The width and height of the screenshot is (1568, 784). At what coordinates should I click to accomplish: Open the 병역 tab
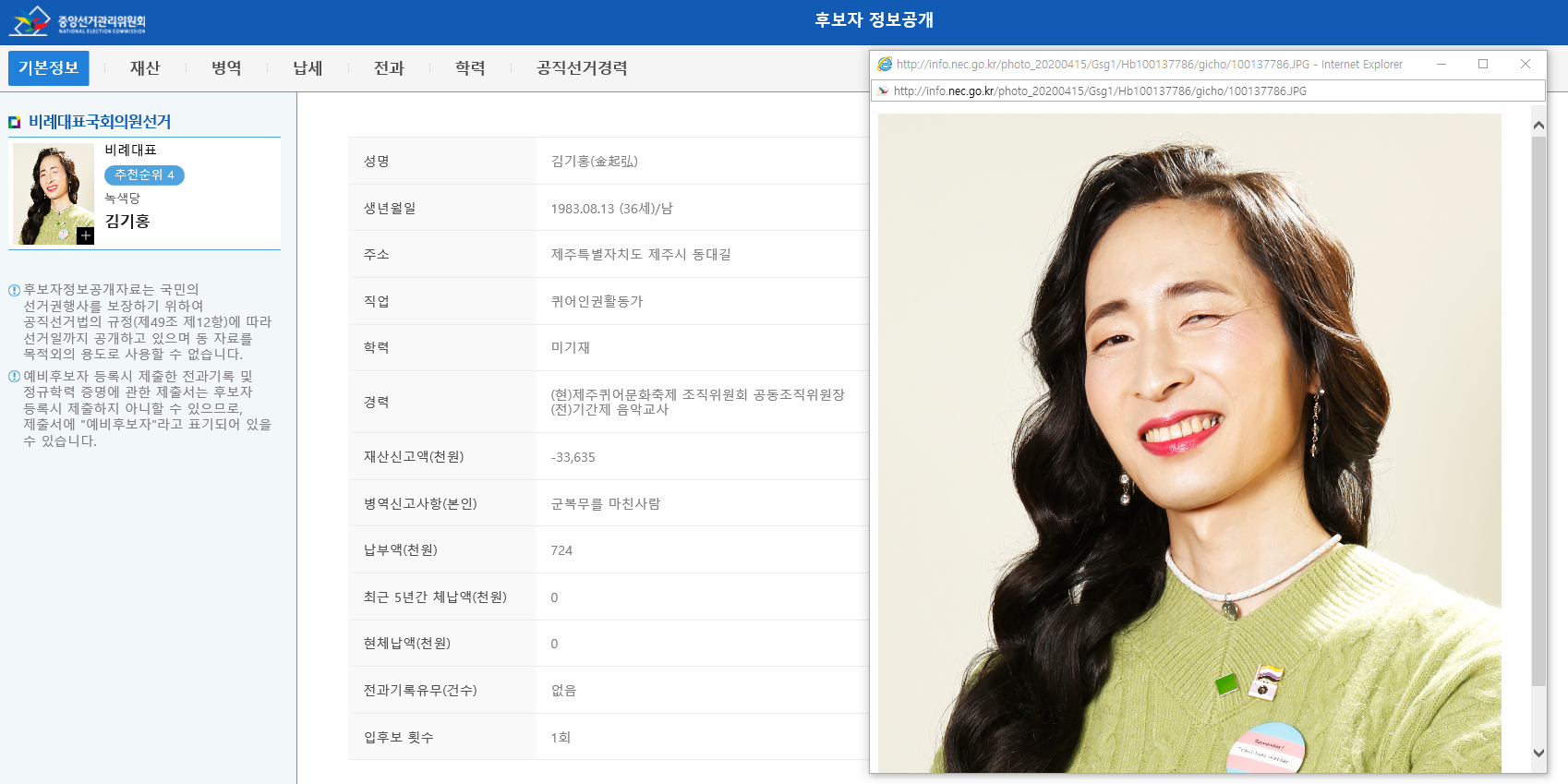[x=226, y=68]
